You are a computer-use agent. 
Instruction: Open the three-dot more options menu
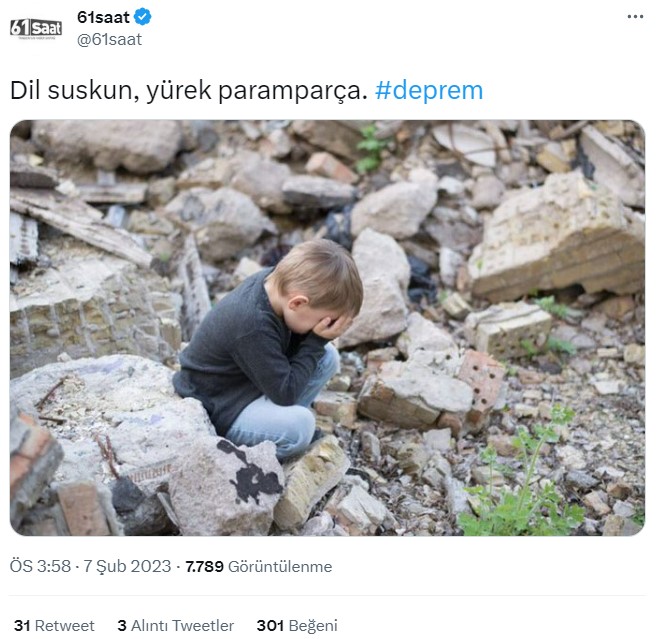(x=635, y=17)
